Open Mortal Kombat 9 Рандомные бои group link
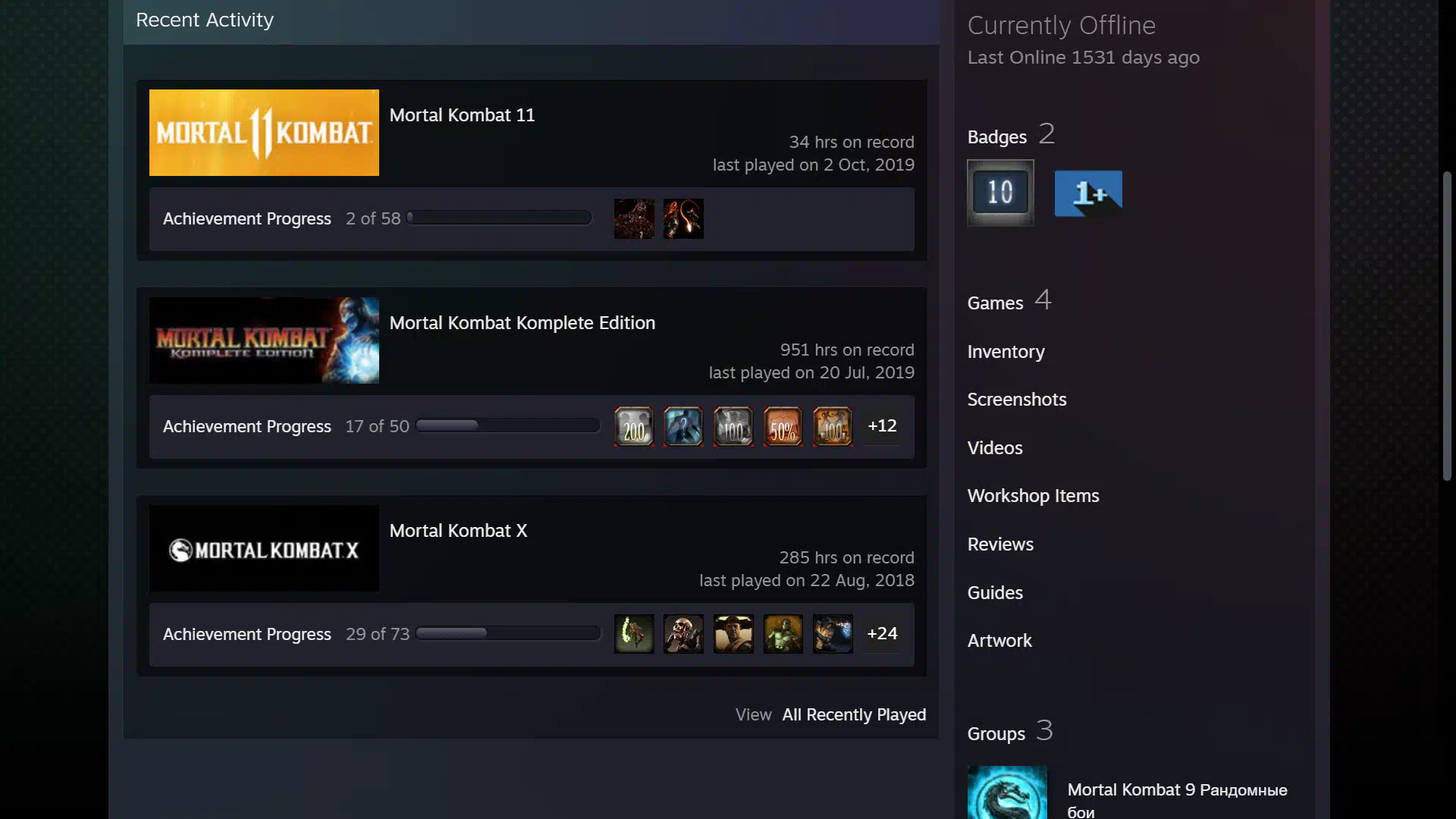Viewport: 1456px width, 819px height. tap(1177, 801)
